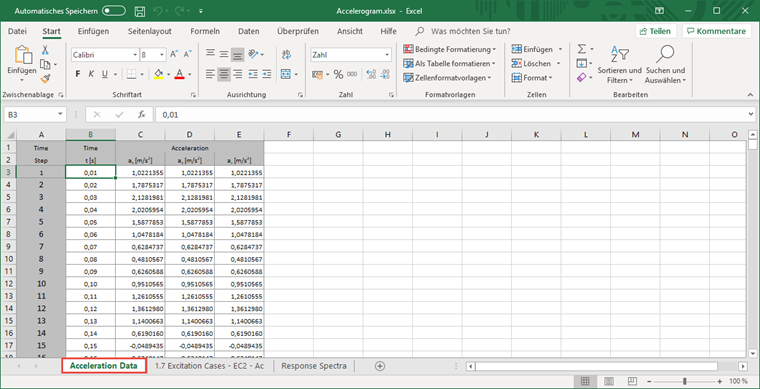Cut the selection with the scissors icon

coord(45,50)
